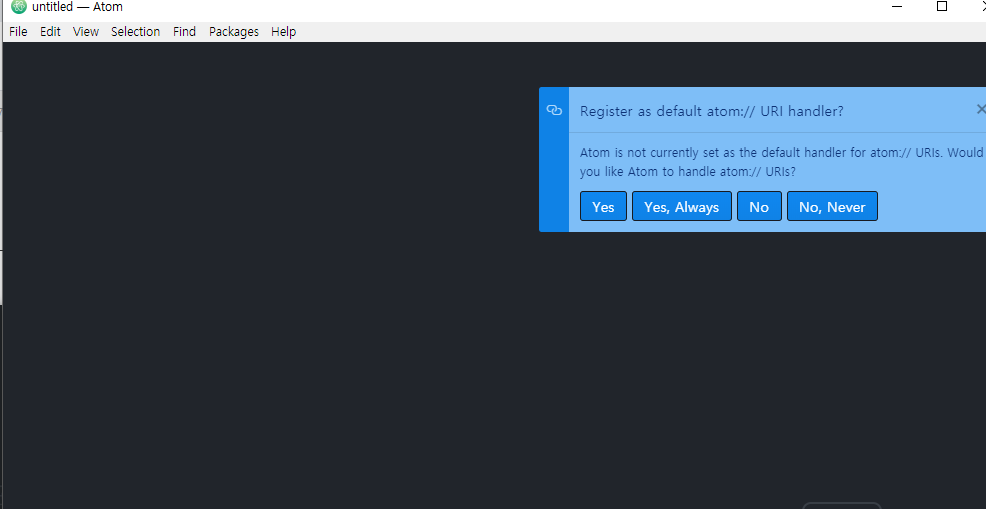This screenshot has width=986, height=509.
Task: Open the File menu
Action: pyautogui.click(x=18, y=31)
